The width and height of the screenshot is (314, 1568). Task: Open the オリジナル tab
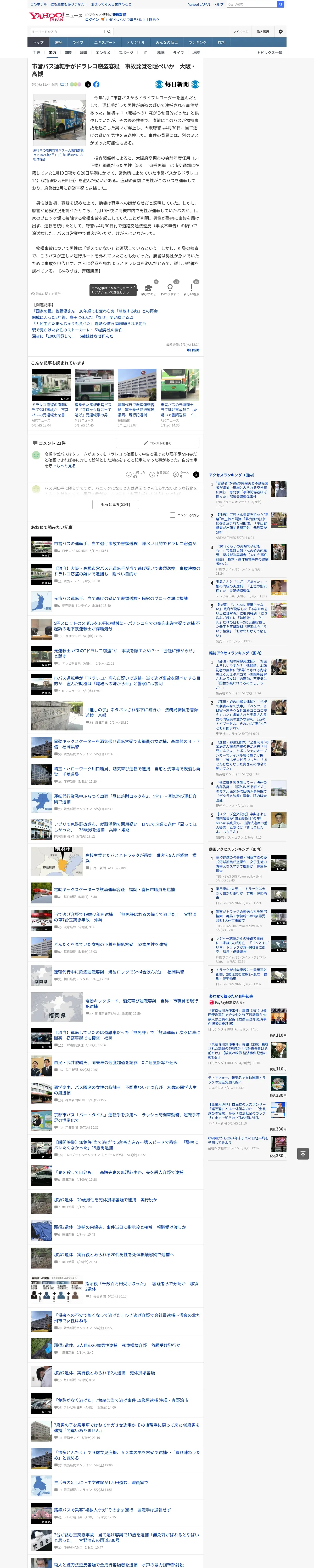[x=136, y=43]
